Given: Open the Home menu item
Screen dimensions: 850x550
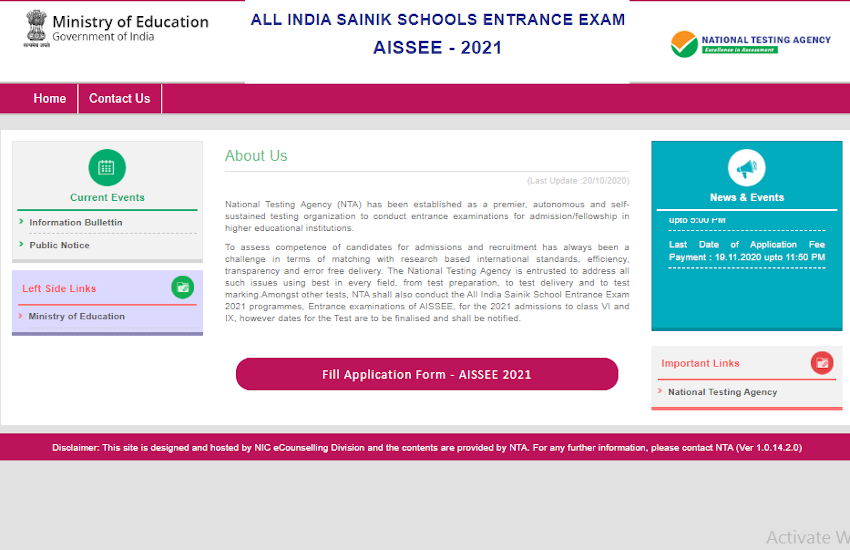Looking at the screenshot, I should pyautogui.click(x=49, y=98).
